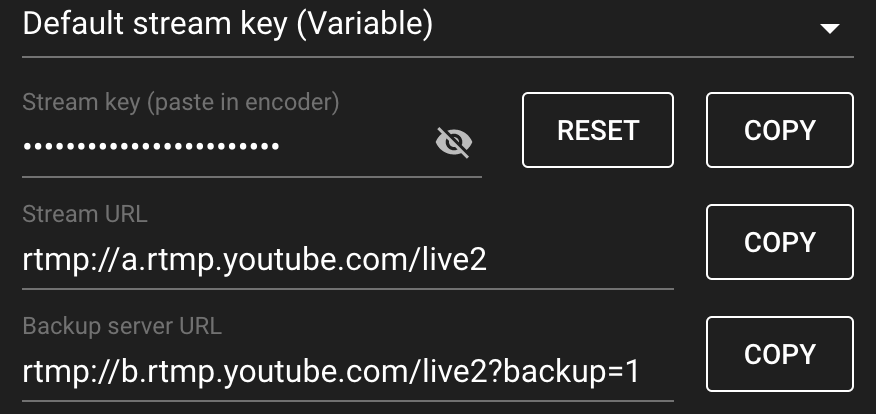The image size is (876, 414).
Task: Reveal the hidden stream key with eye icon
Action: pyautogui.click(x=454, y=142)
